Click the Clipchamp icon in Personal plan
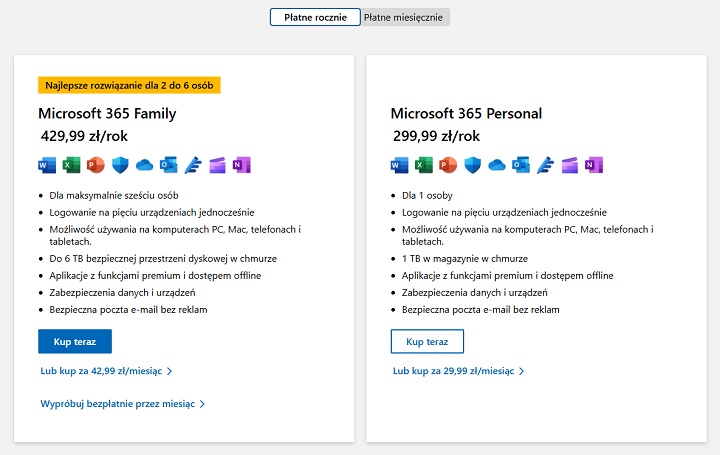The height and width of the screenshot is (455, 720). [569, 165]
